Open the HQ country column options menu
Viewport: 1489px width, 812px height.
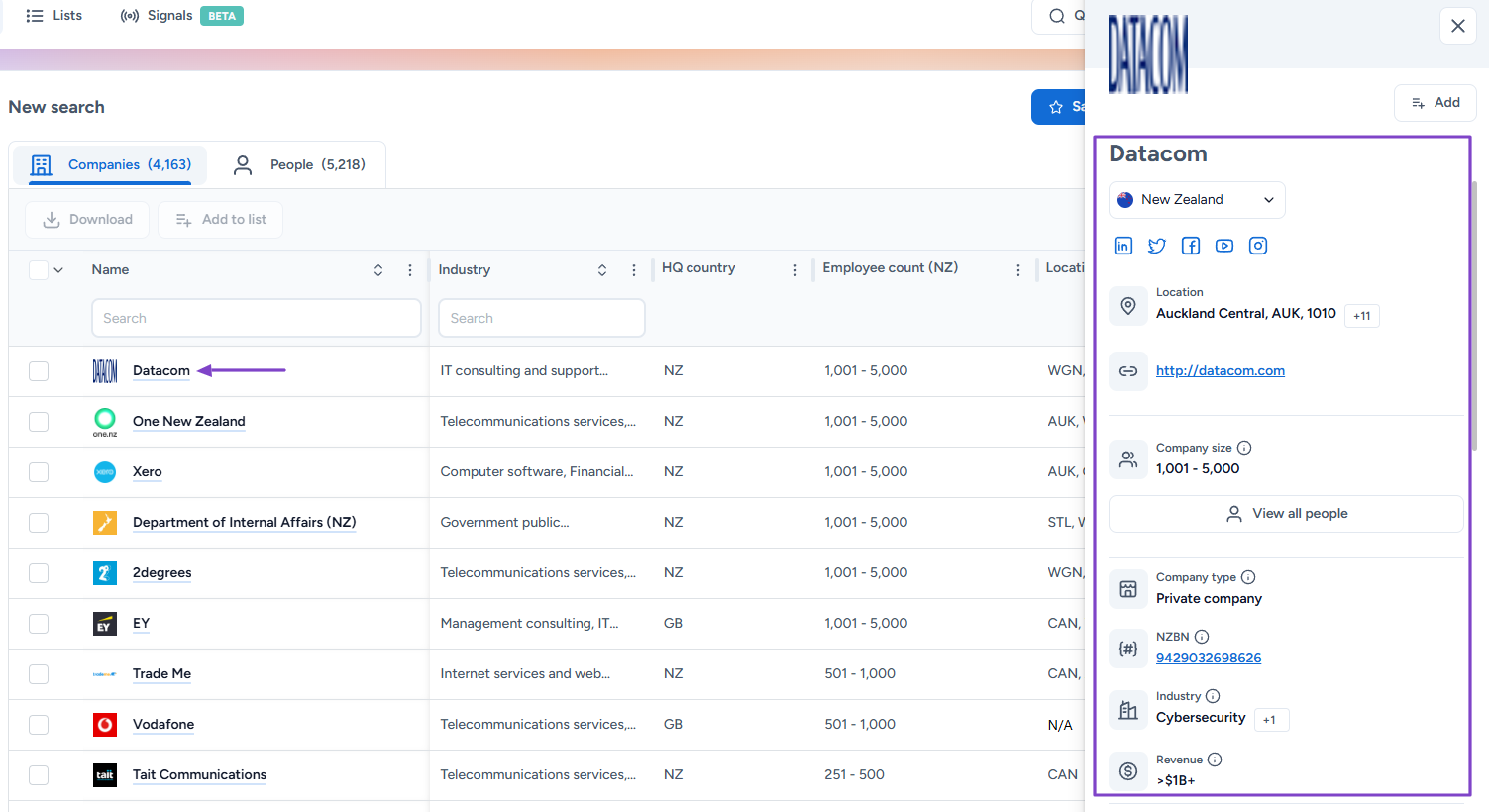[x=795, y=270]
